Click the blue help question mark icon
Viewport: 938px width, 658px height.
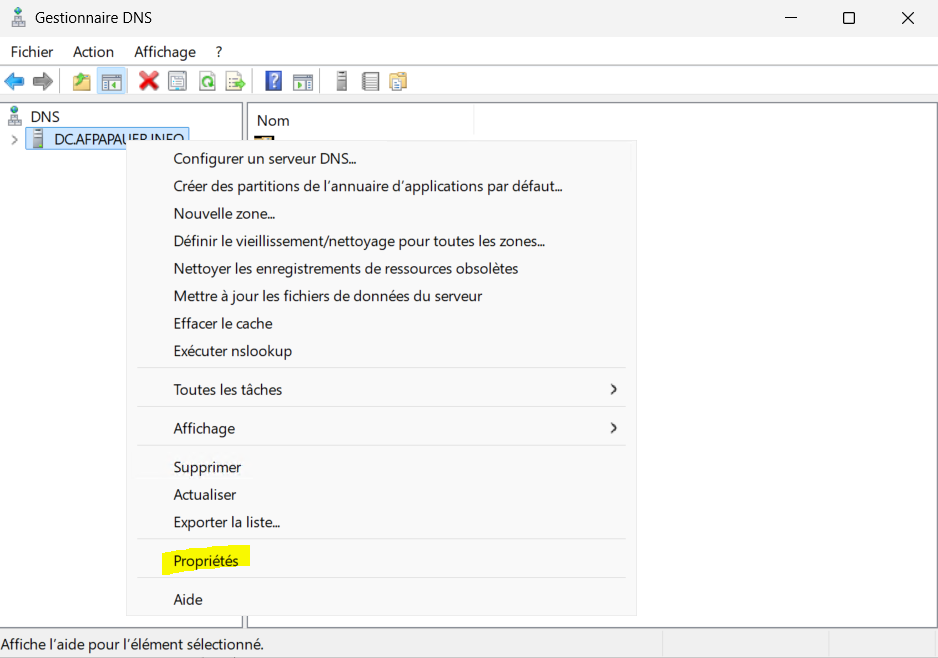273,82
